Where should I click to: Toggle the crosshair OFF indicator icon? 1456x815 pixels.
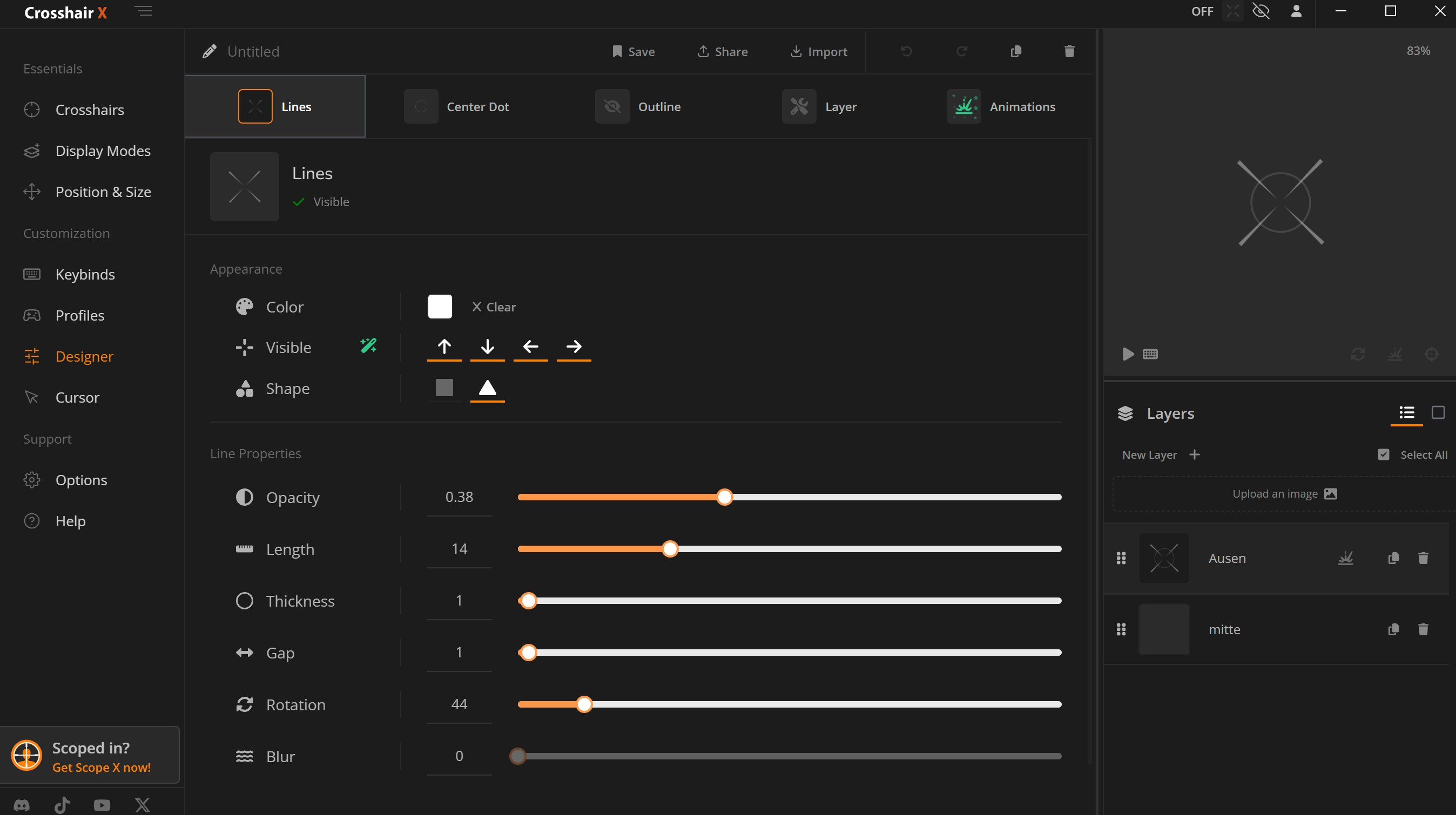pyautogui.click(x=1232, y=11)
